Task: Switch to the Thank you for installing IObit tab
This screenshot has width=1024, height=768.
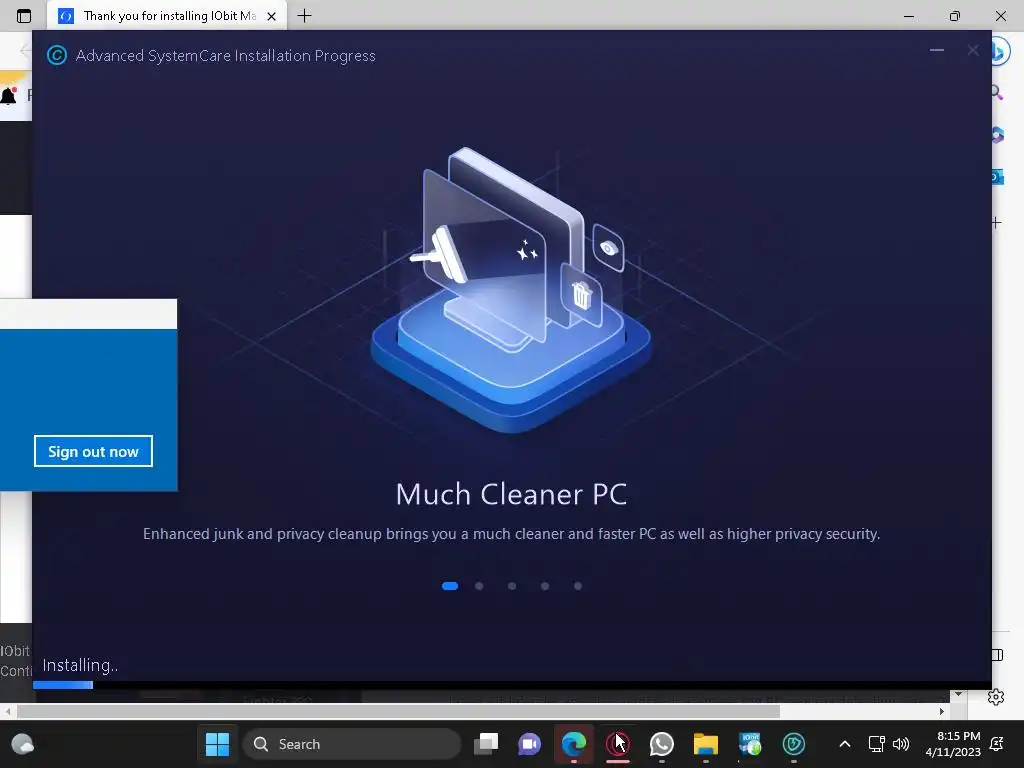Action: pyautogui.click(x=168, y=16)
